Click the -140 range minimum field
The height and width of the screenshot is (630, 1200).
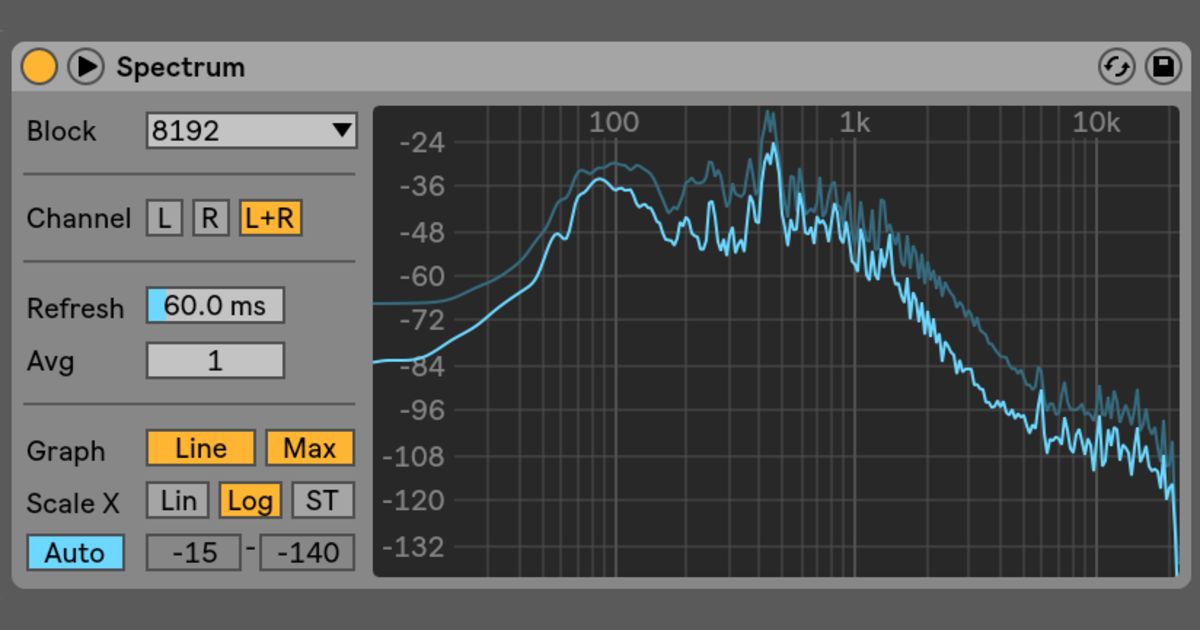[x=307, y=553]
